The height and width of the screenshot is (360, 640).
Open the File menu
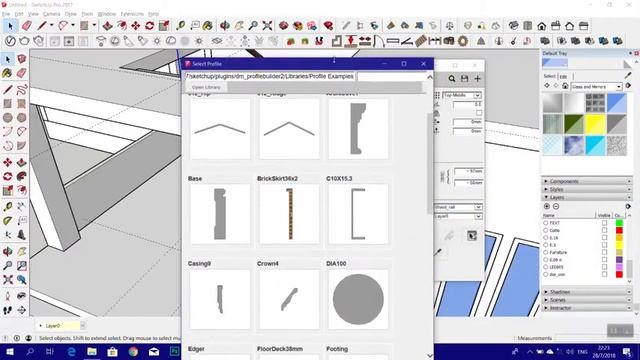pyautogui.click(x=6, y=14)
